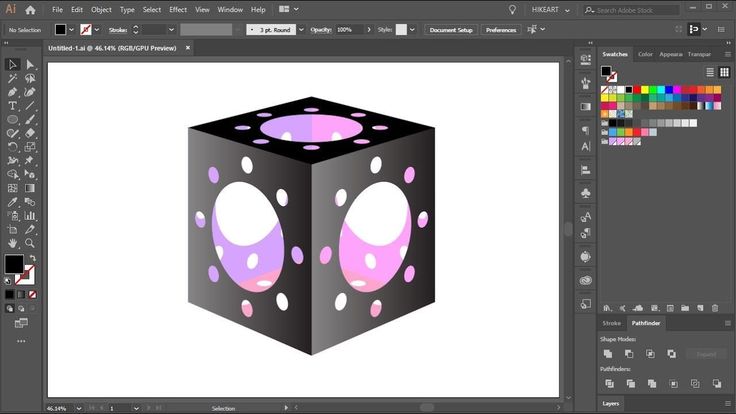Viewport: 736px width, 414px height.
Task: Click the Unite shape mode in Pathfinder
Action: [607, 354]
